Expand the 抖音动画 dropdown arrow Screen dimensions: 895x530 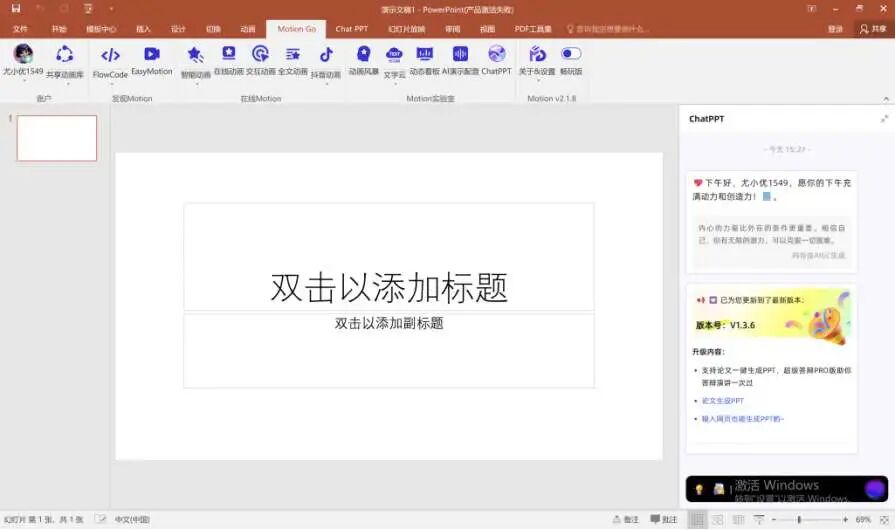(x=327, y=84)
